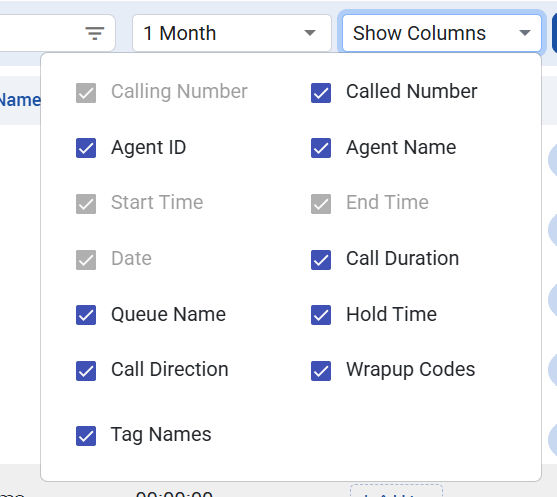Image resolution: width=557 pixels, height=497 pixels.
Task: Collapse the Show Columns dropdown
Action: click(442, 33)
